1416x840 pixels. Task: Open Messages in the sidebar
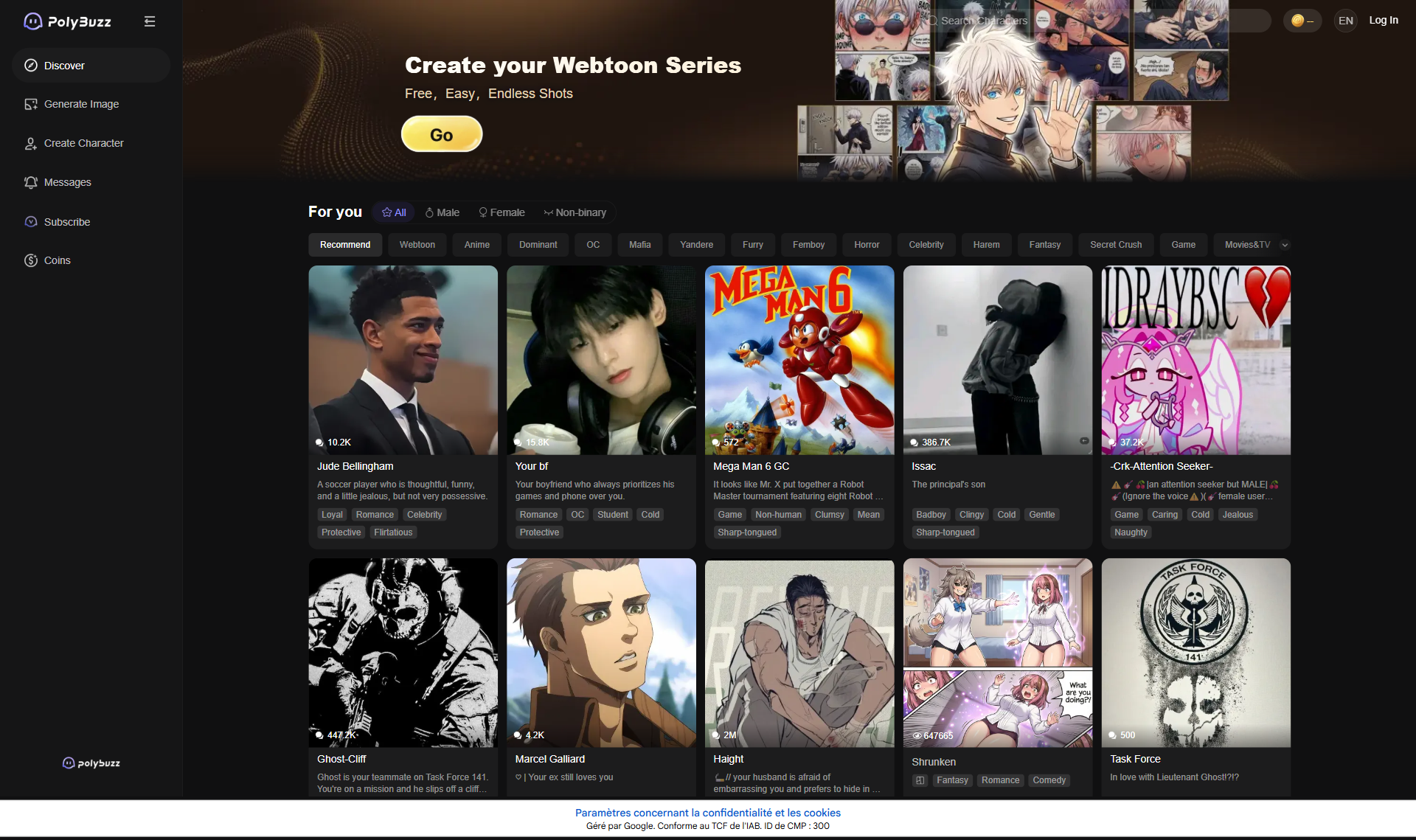(91, 182)
